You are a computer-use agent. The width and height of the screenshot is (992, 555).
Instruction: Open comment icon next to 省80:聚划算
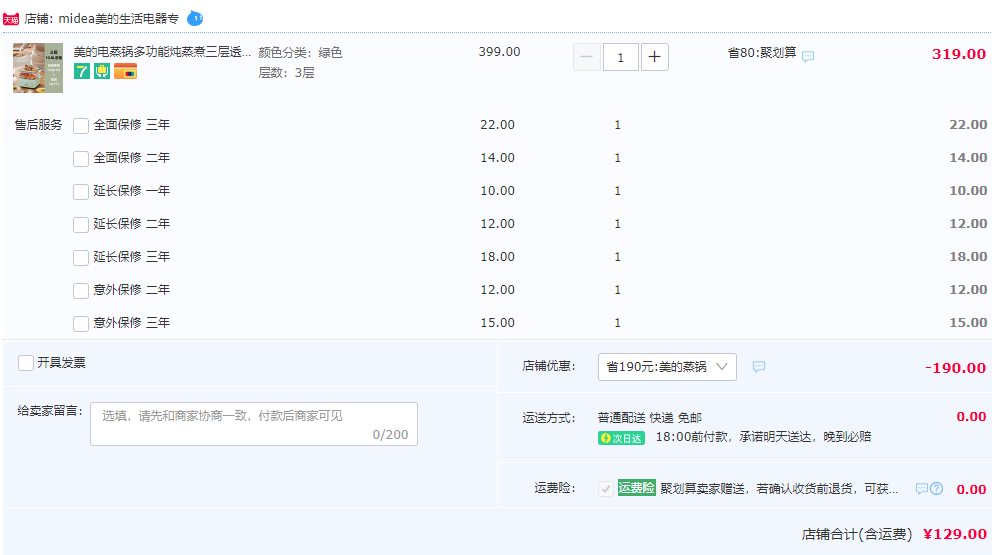(x=808, y=56)
